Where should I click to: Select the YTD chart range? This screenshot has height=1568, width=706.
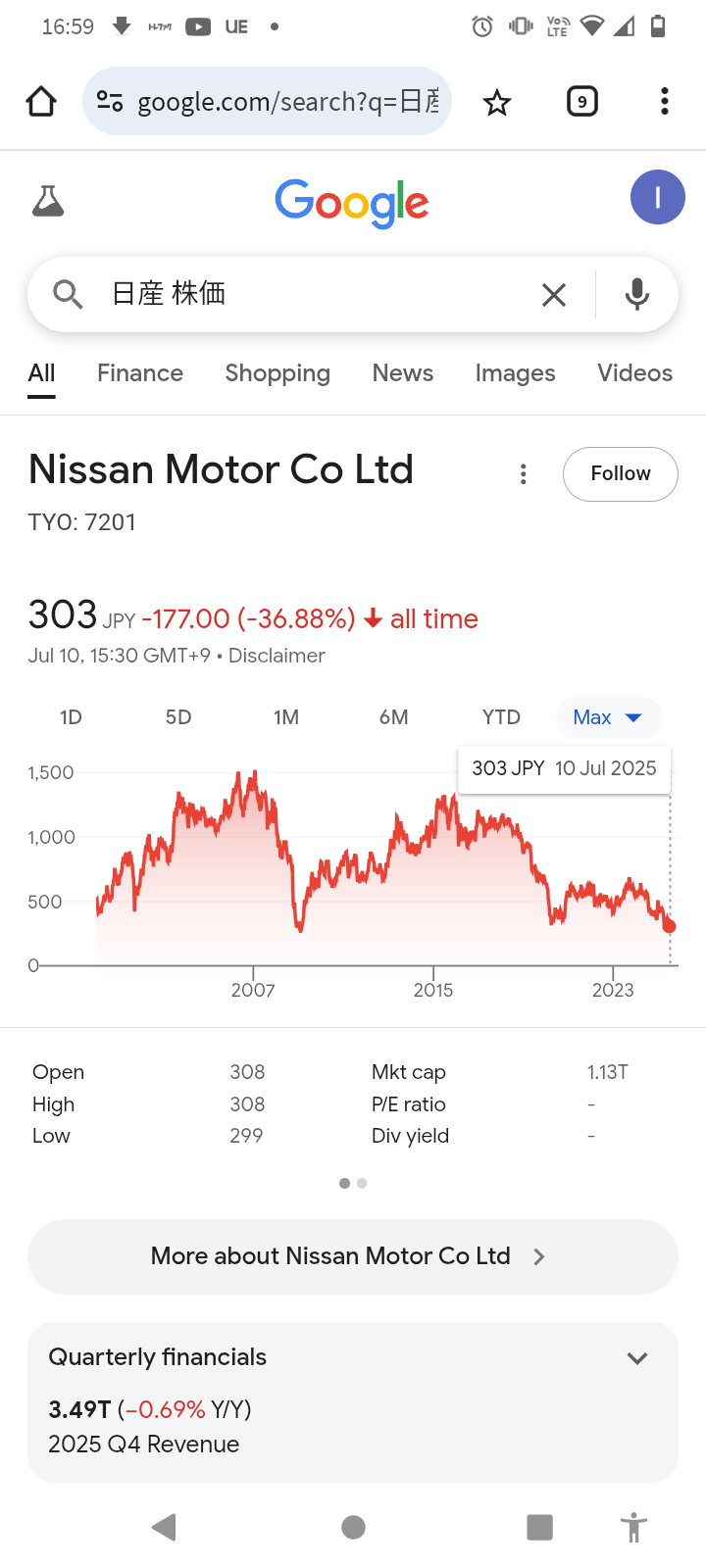tap(501, 717)
